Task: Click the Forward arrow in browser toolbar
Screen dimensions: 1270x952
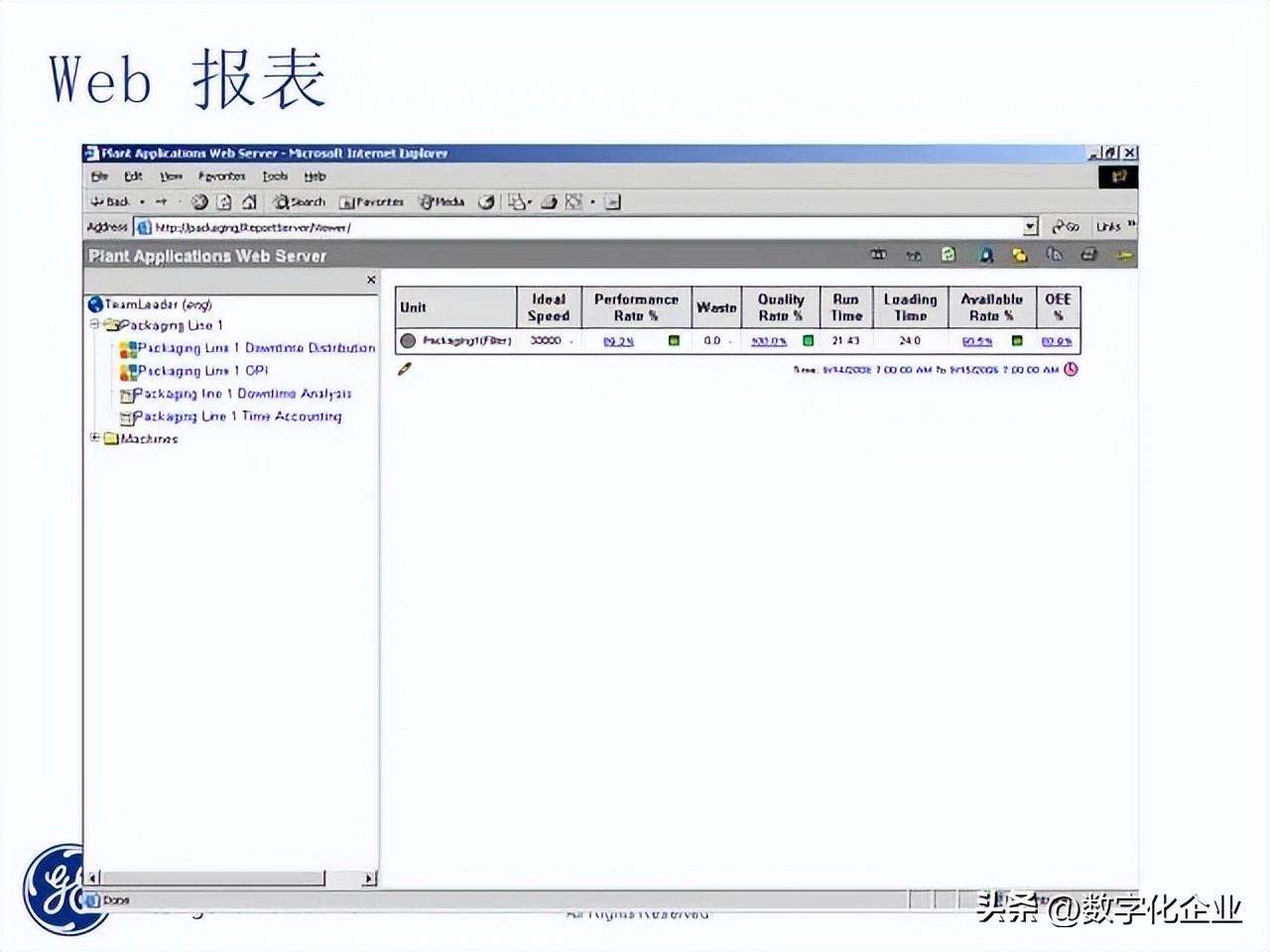Action: [162, 201]
